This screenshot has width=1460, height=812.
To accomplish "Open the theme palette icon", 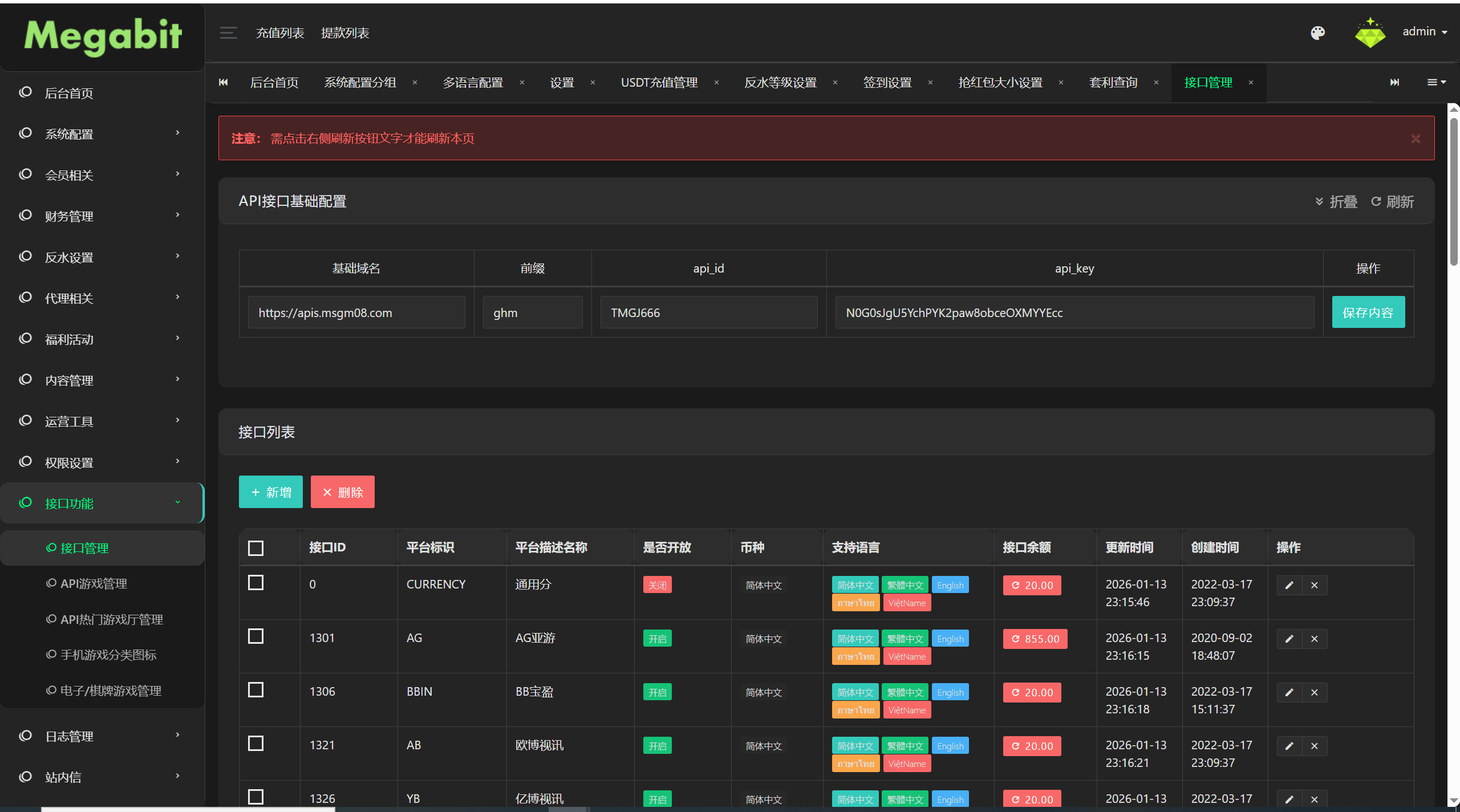I will tap(1317, 33).
